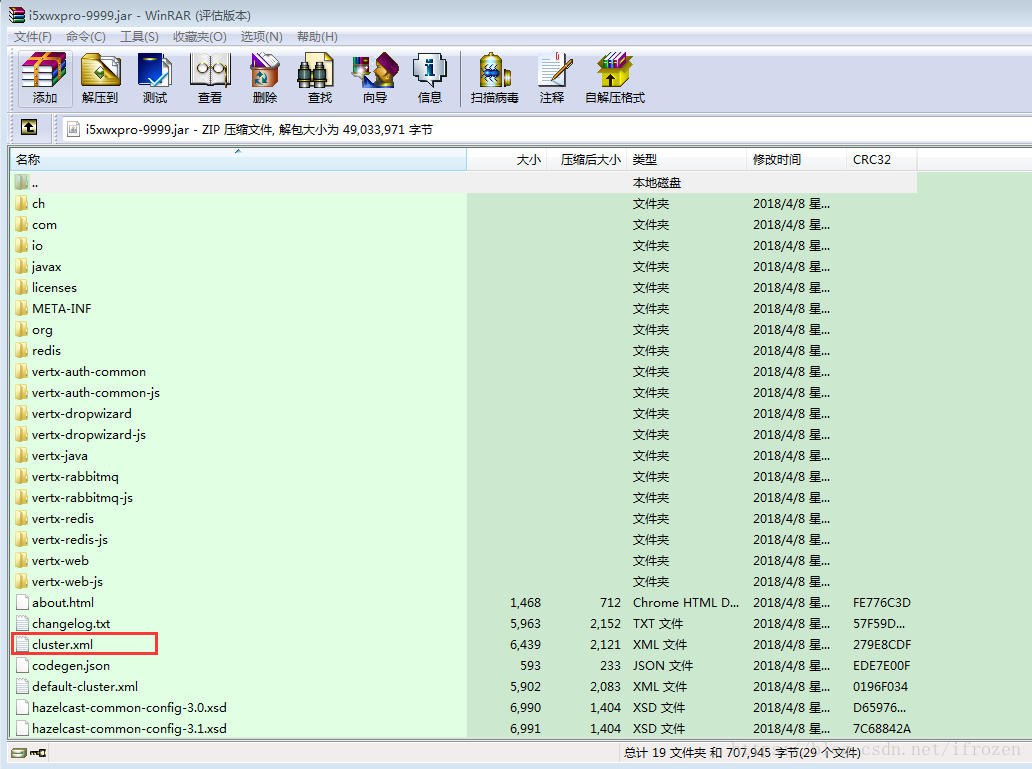Open the Options (选项) menu
Image resolution: width=1032 pixels, height=769 pixels.
click(261, 37)
